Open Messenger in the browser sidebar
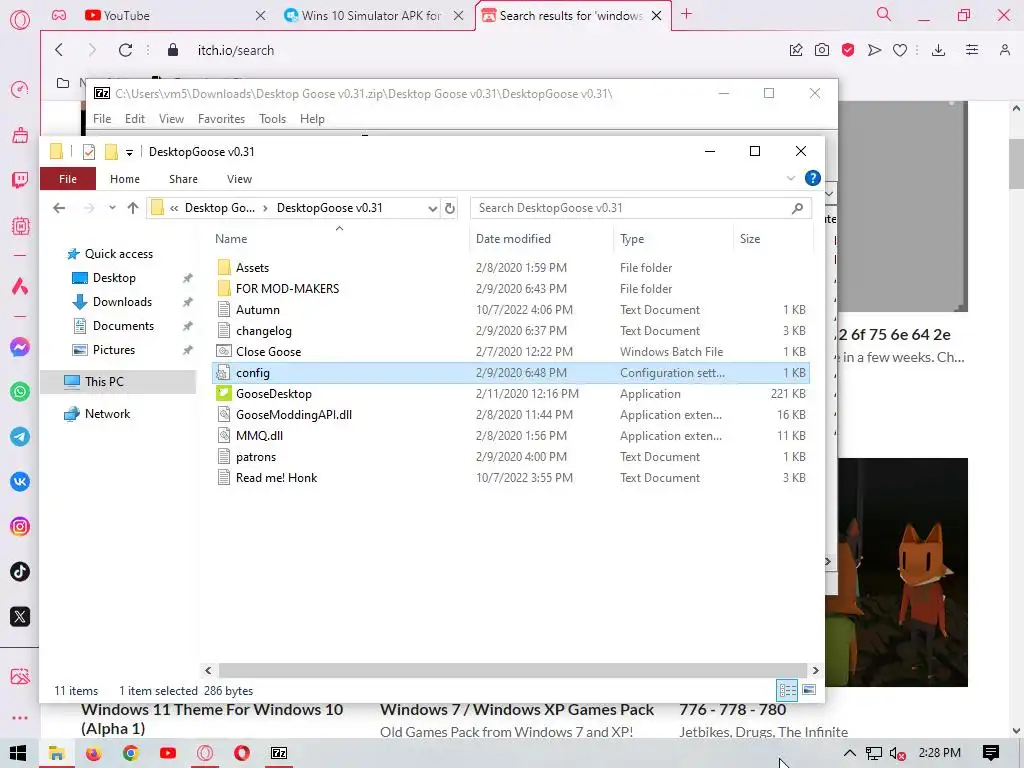 [x=20, y=347]
